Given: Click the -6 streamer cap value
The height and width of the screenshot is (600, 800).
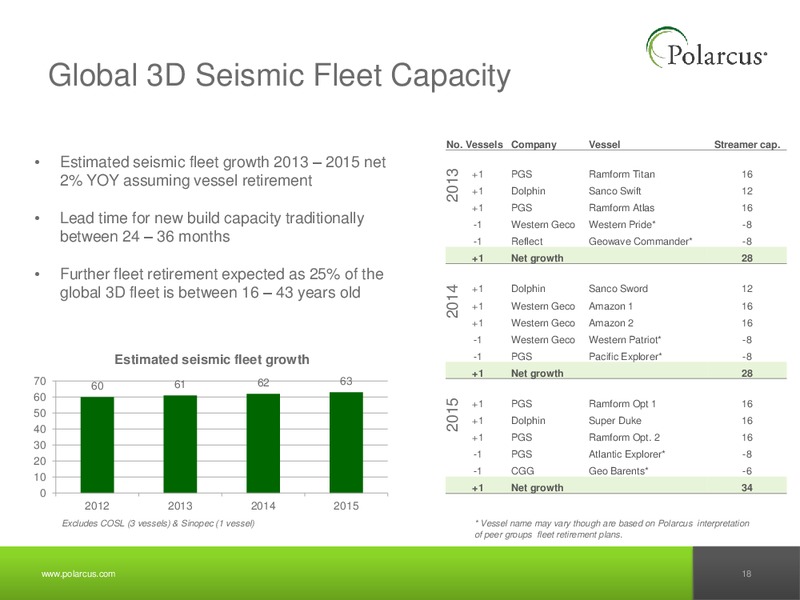Looking at the screenshot, I should [747, 471].
